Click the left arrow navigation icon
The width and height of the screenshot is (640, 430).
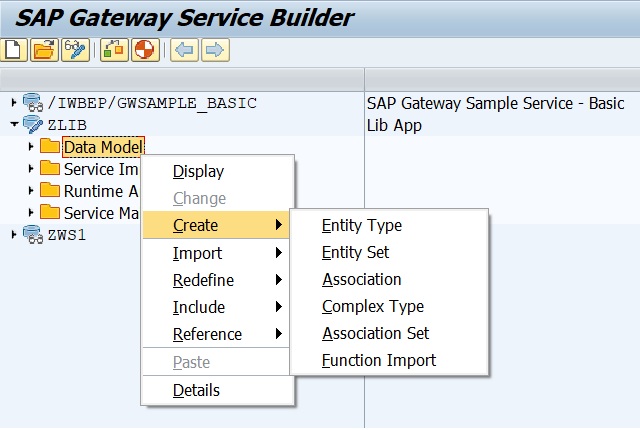pyautogui.click(x=184, y=50)
